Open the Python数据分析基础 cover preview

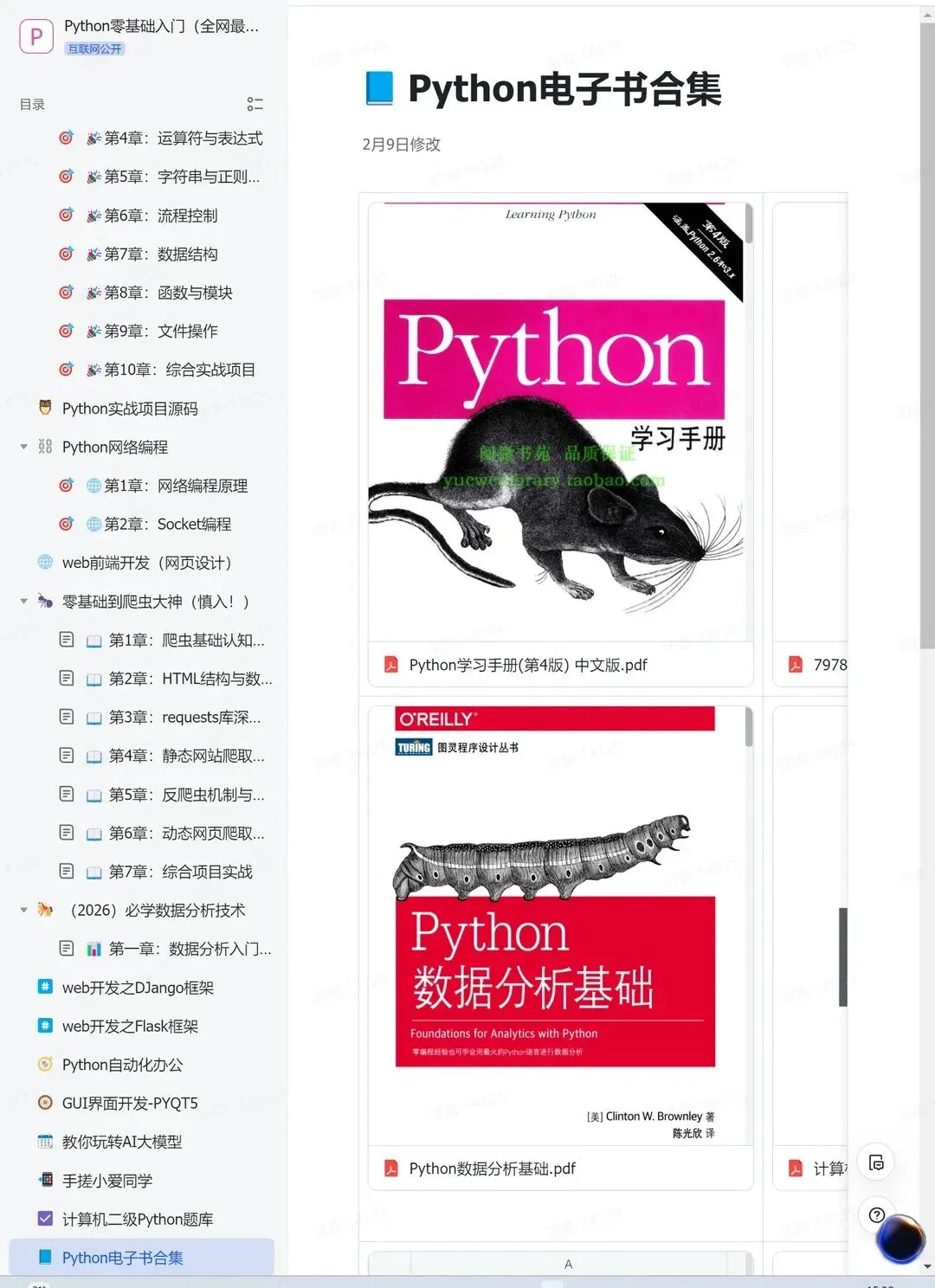pyautogui.click(x=556, y=925)
